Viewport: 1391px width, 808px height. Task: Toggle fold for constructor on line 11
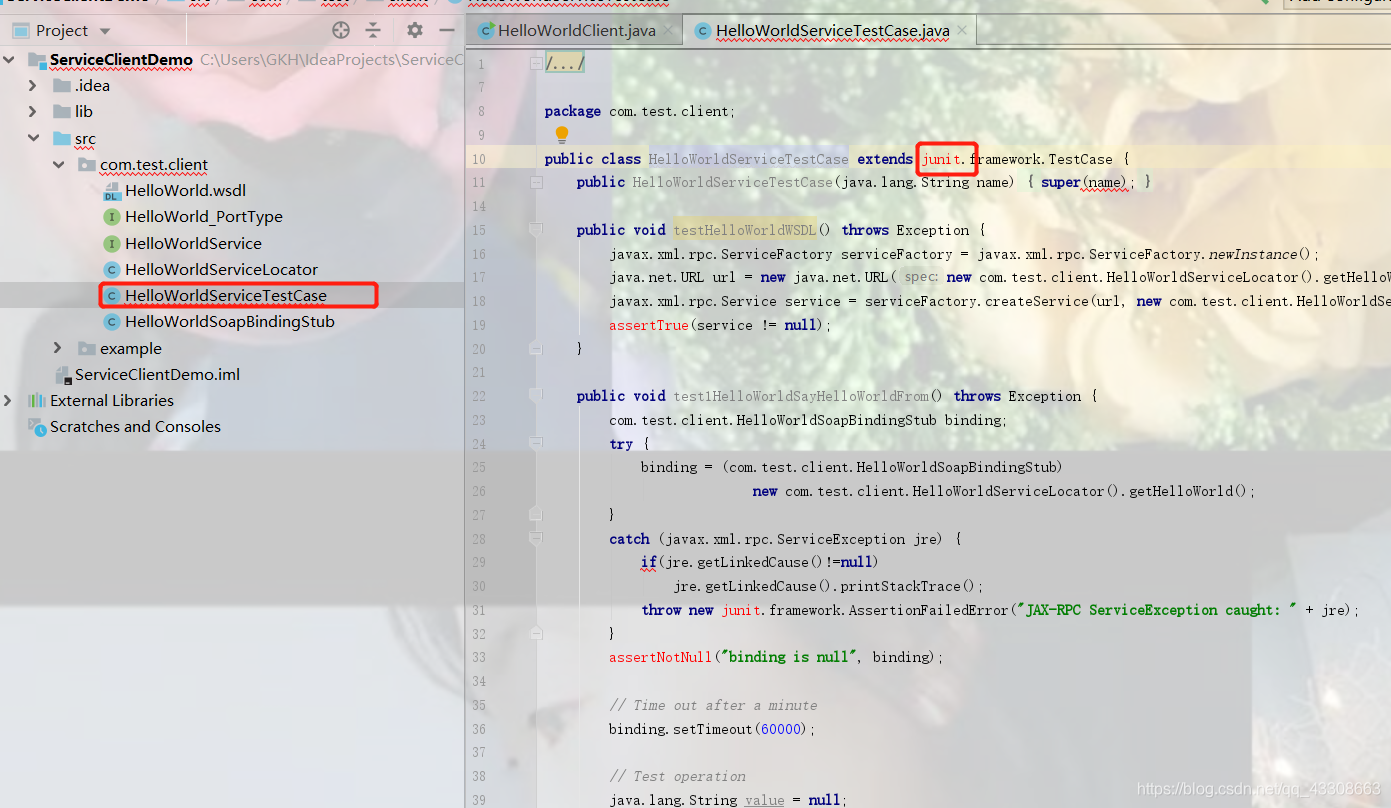pyautogui.click(x=536, y=183)
